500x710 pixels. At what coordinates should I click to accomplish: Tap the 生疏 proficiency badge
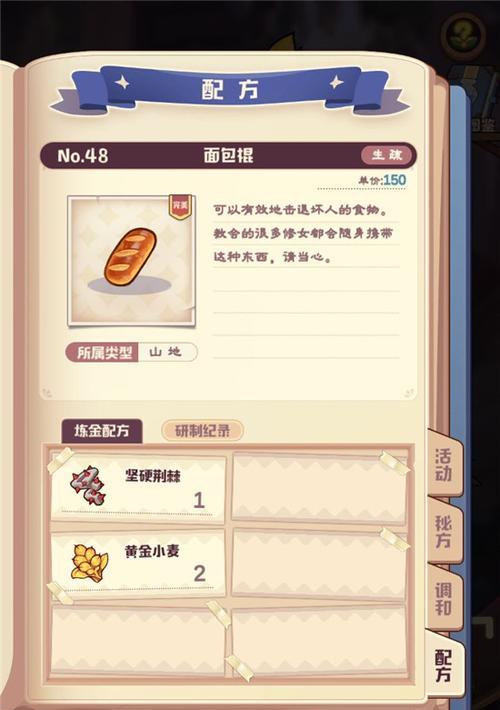point(387,155)
